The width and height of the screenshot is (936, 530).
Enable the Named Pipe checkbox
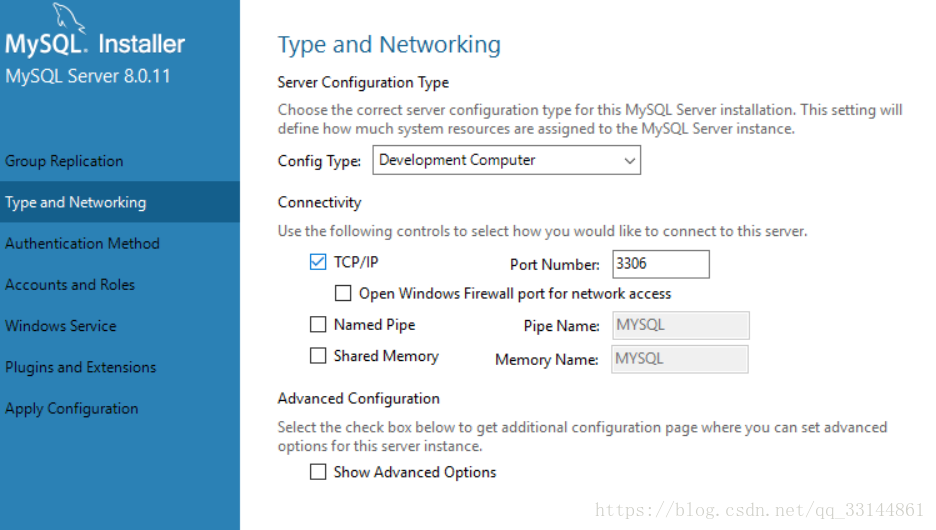[318, 324]
